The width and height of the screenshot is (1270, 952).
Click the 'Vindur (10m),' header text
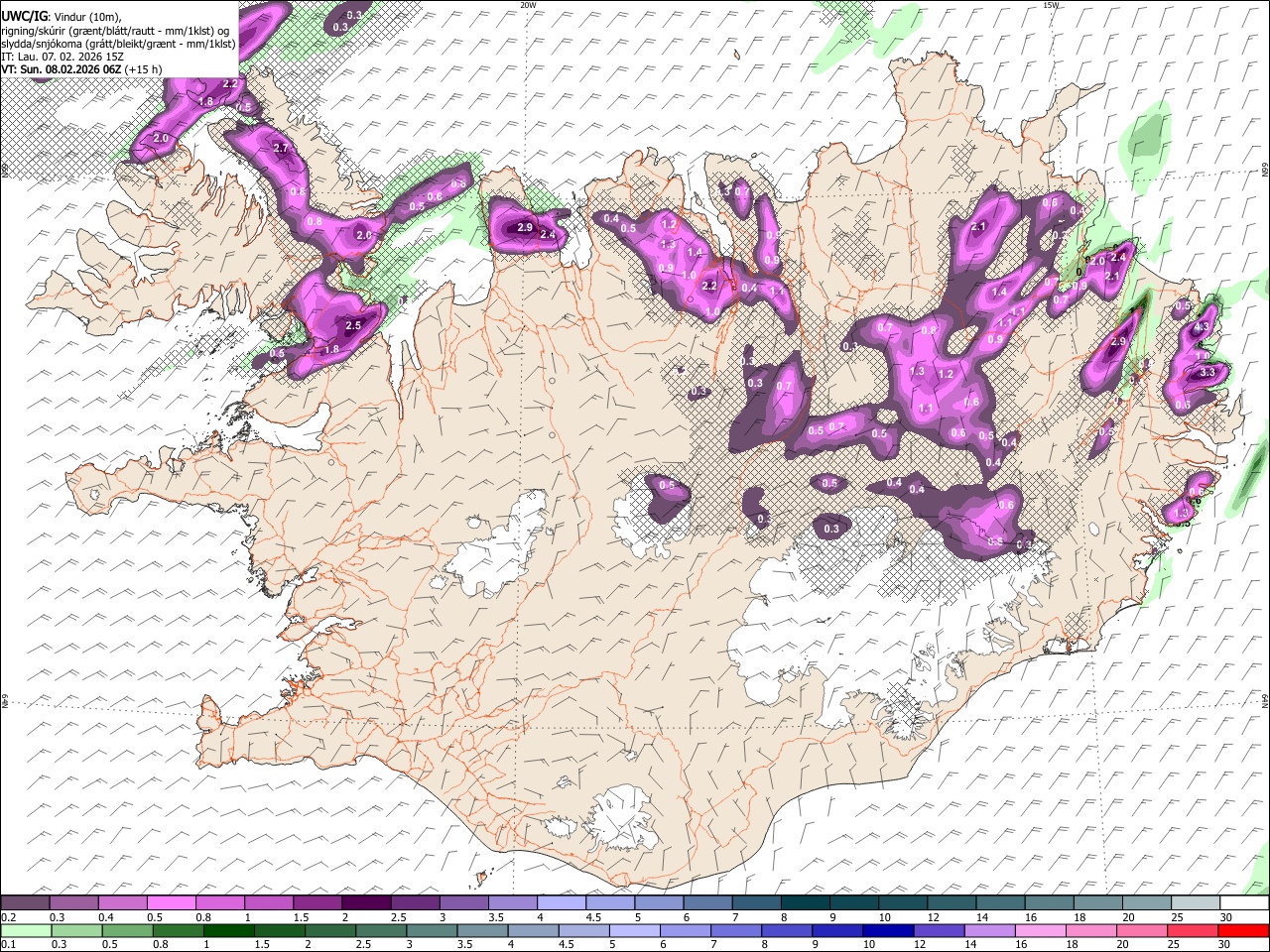click(86, 16)
